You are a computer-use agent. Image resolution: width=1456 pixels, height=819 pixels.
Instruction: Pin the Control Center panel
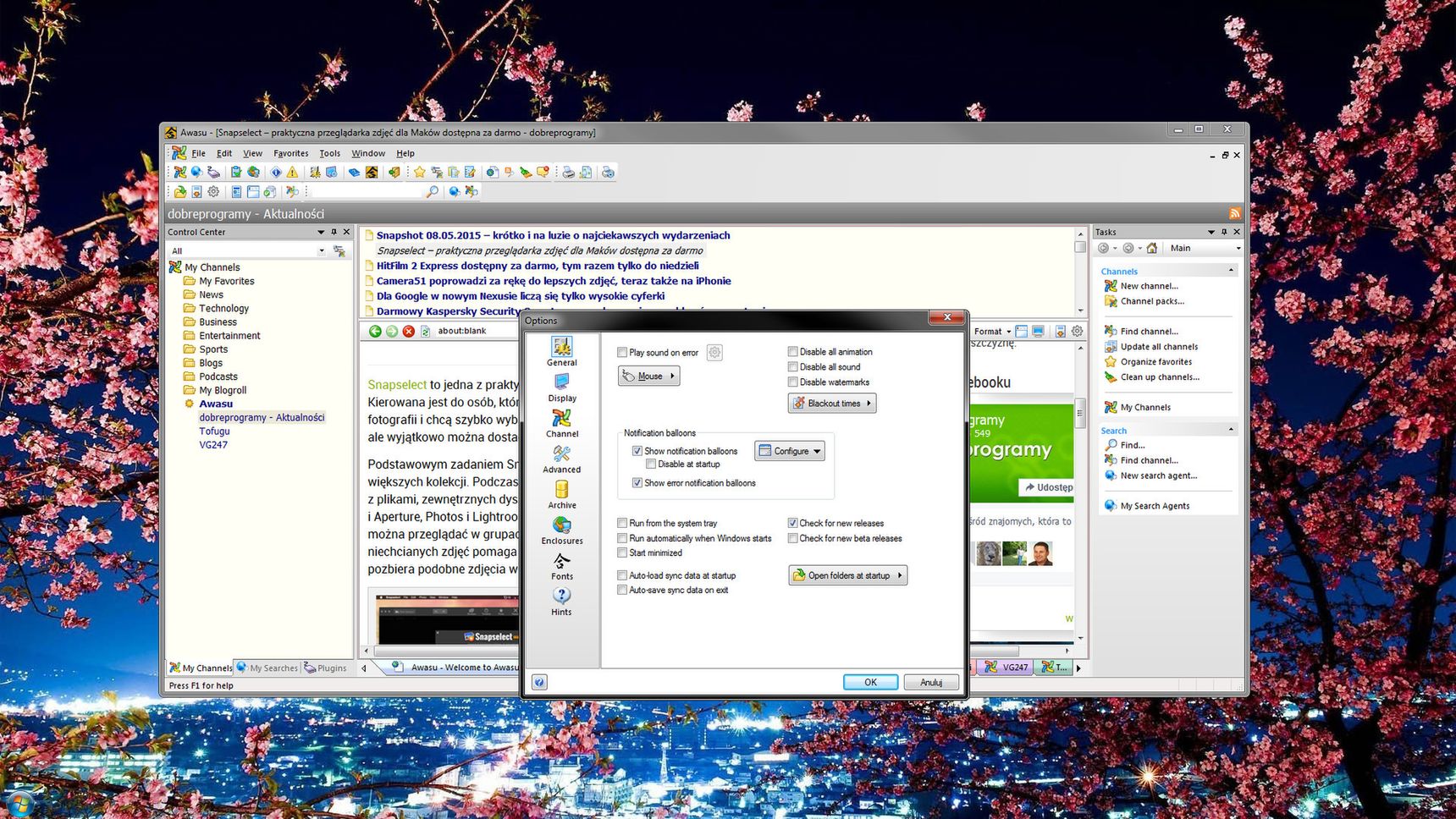tap(334, 232)
